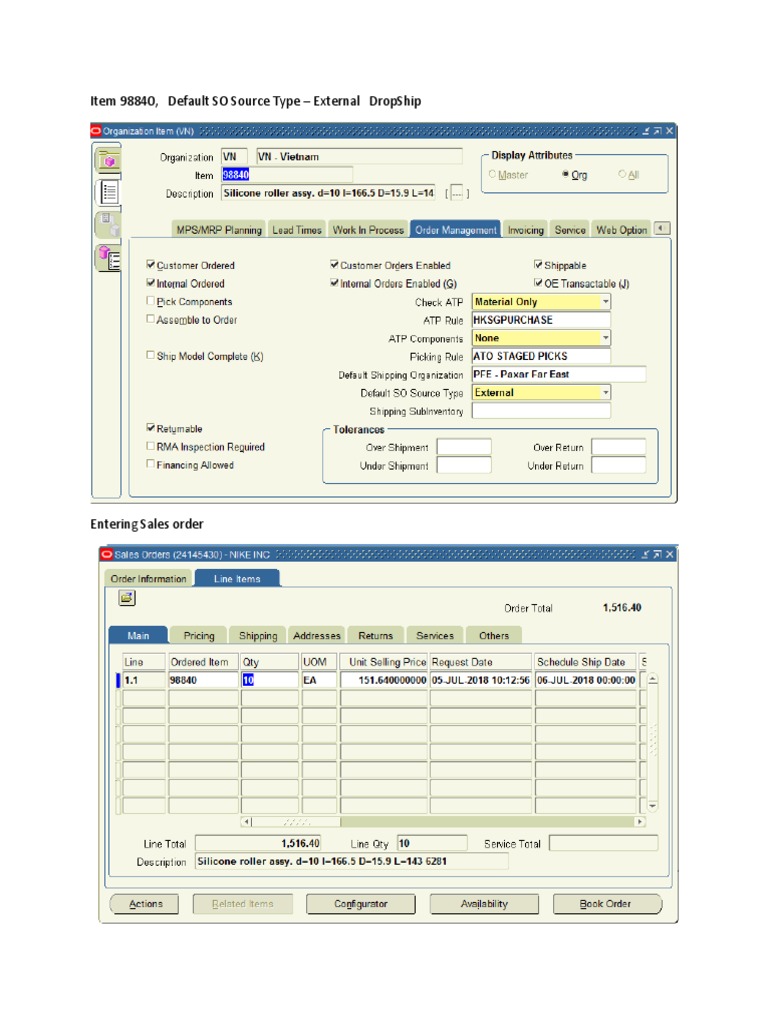Click the Oracle logo icon in the Sales Orders title bar
Viewport: 768px width, 1024px height.
point(106,554)
